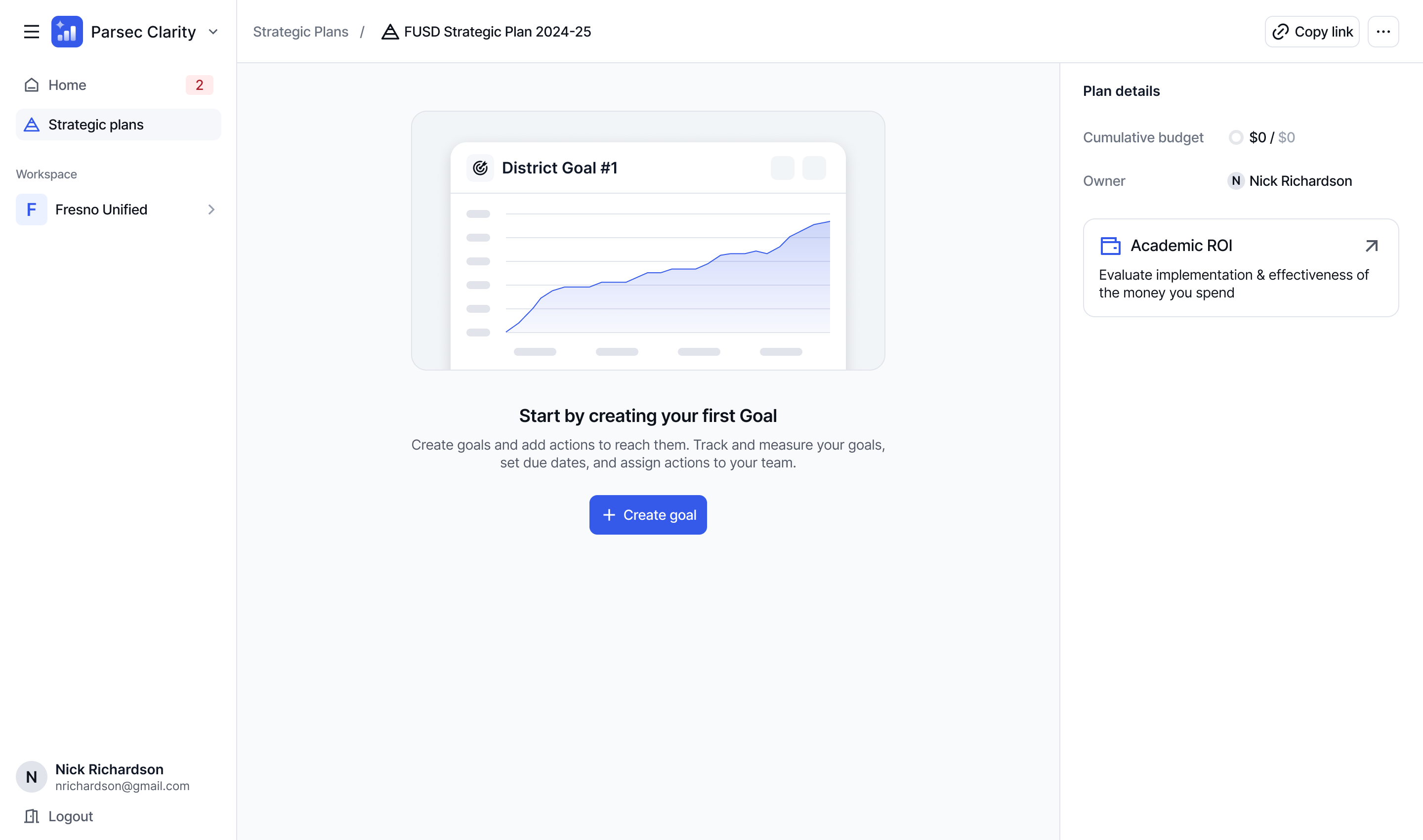
Task: Click the District Goal target icon
Action: [480, 168]
